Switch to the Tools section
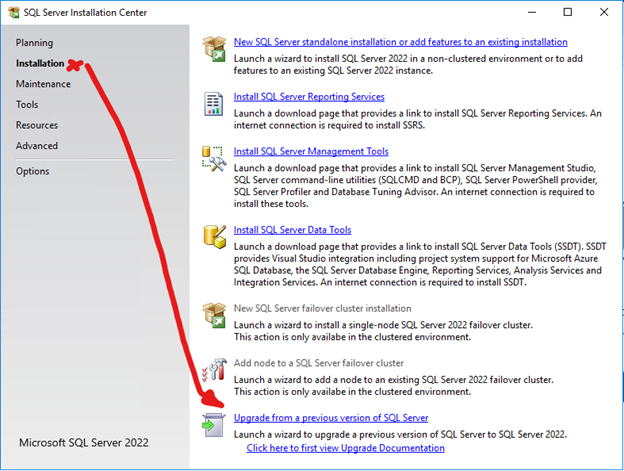The height and width of the screenshot is (471, 624). pos(27,105)
